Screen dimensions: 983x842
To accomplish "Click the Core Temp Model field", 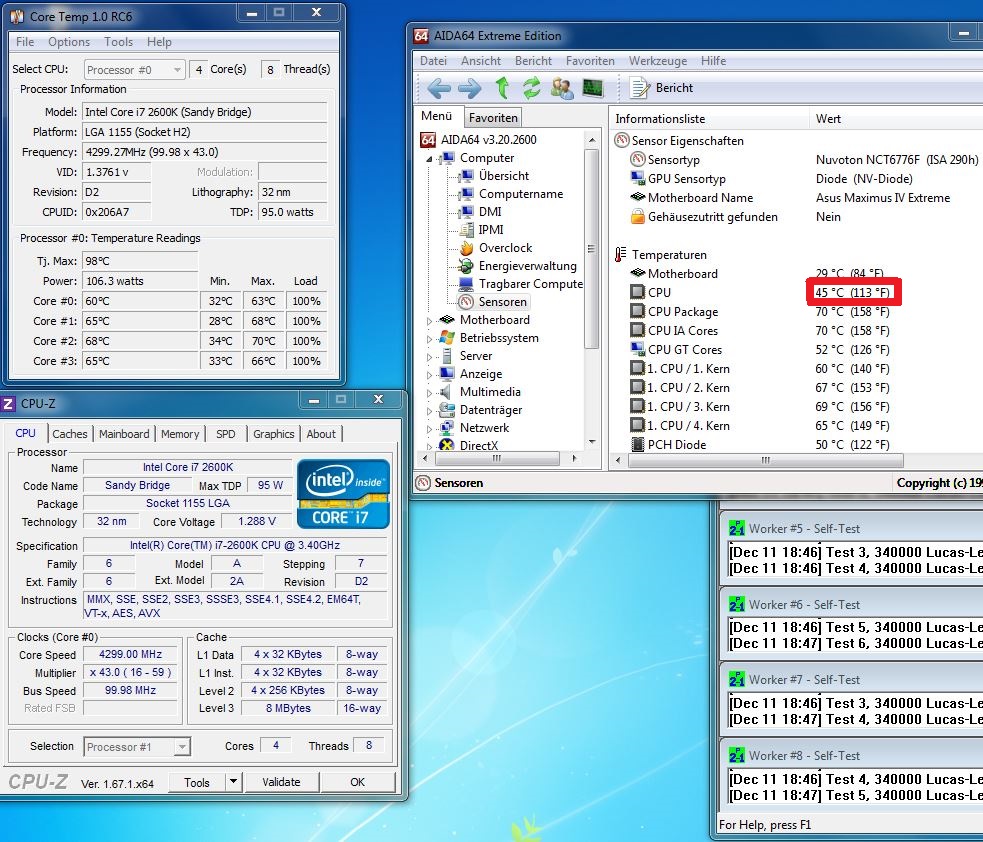I will point(204,112).
